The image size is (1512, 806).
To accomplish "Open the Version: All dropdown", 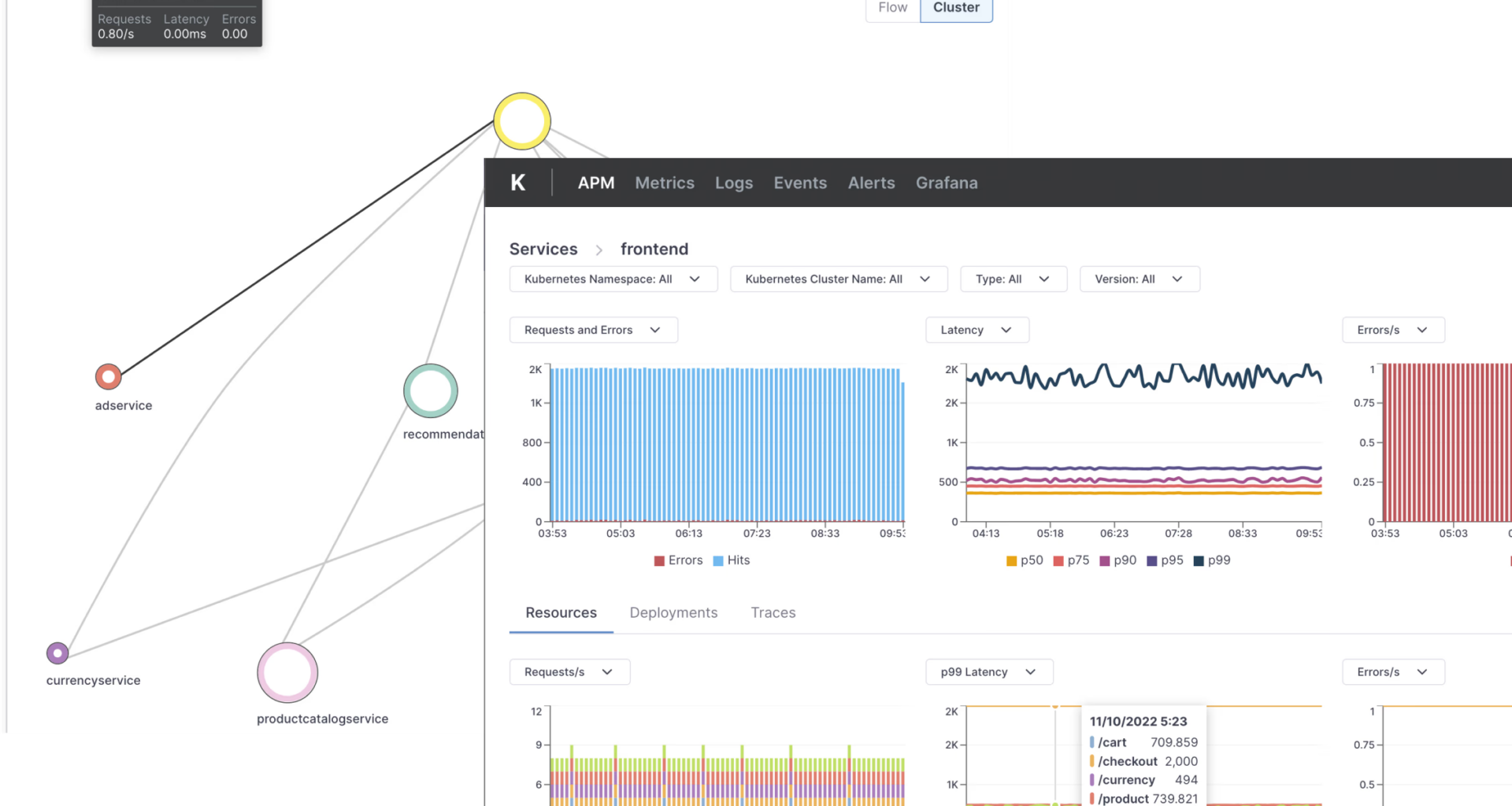I will [1140, 279].
